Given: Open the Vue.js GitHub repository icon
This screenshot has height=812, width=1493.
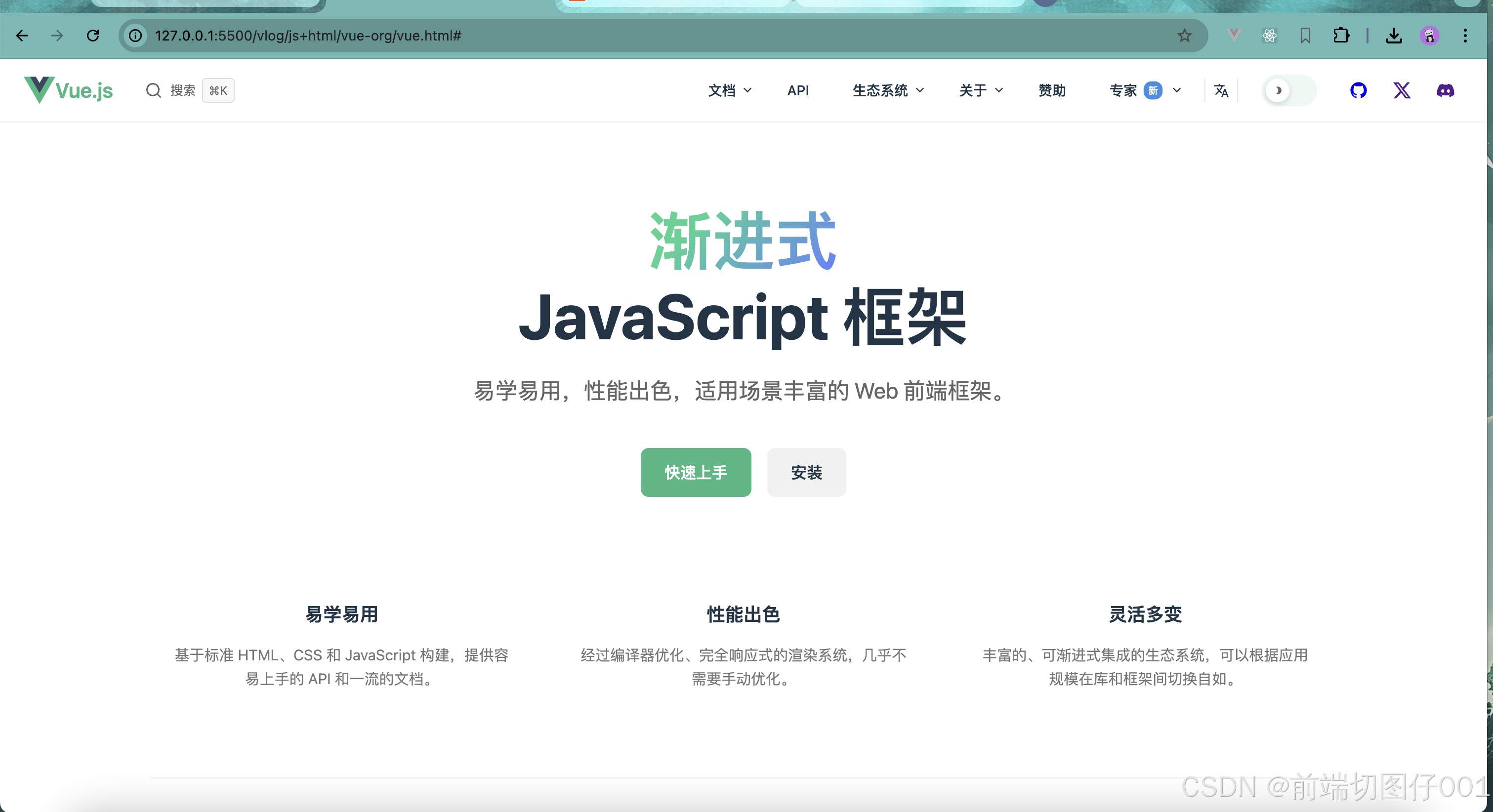Looking at the screenshot, I should [x=1359, y=90].
